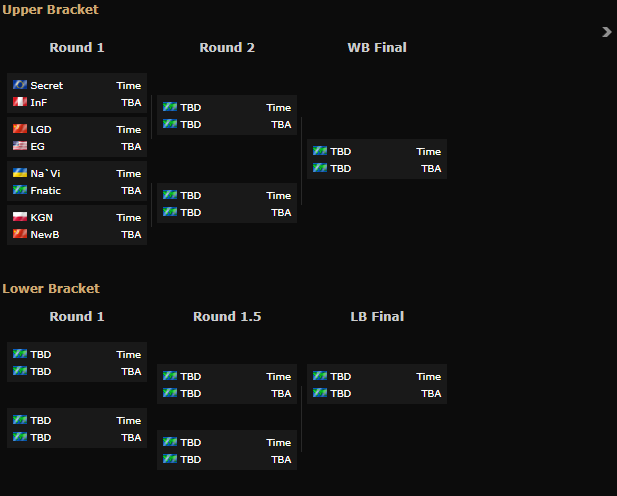
Task: Click the Upper Bracket Round 2 header
Action: tap(227, 47)
